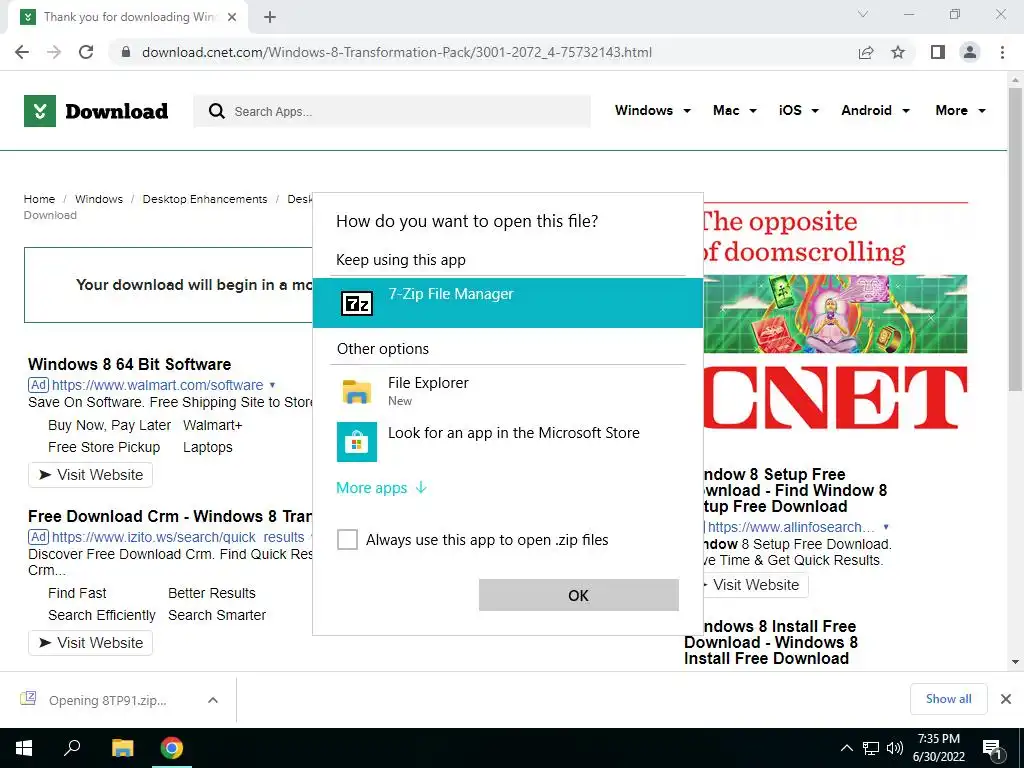
Task: Click Visit Website under Walmart ad
Action: (x=90, y=475)
